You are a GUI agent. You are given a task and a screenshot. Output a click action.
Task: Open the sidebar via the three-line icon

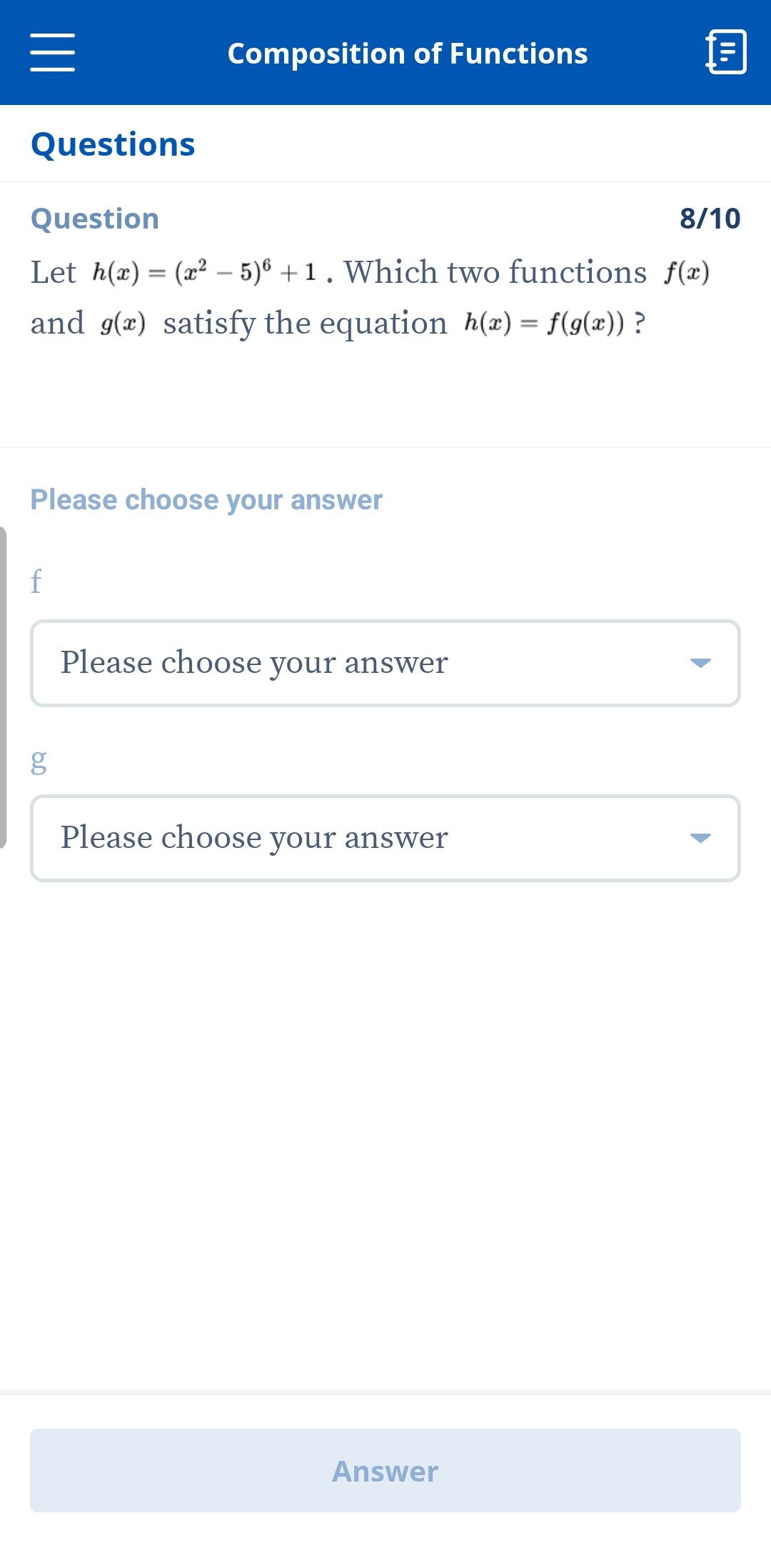[54, 51]
